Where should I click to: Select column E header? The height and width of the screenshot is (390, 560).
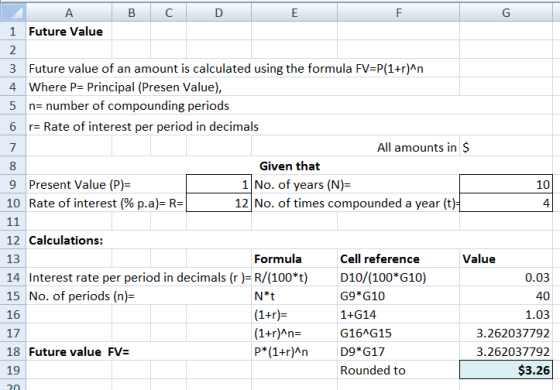[294, 13]
